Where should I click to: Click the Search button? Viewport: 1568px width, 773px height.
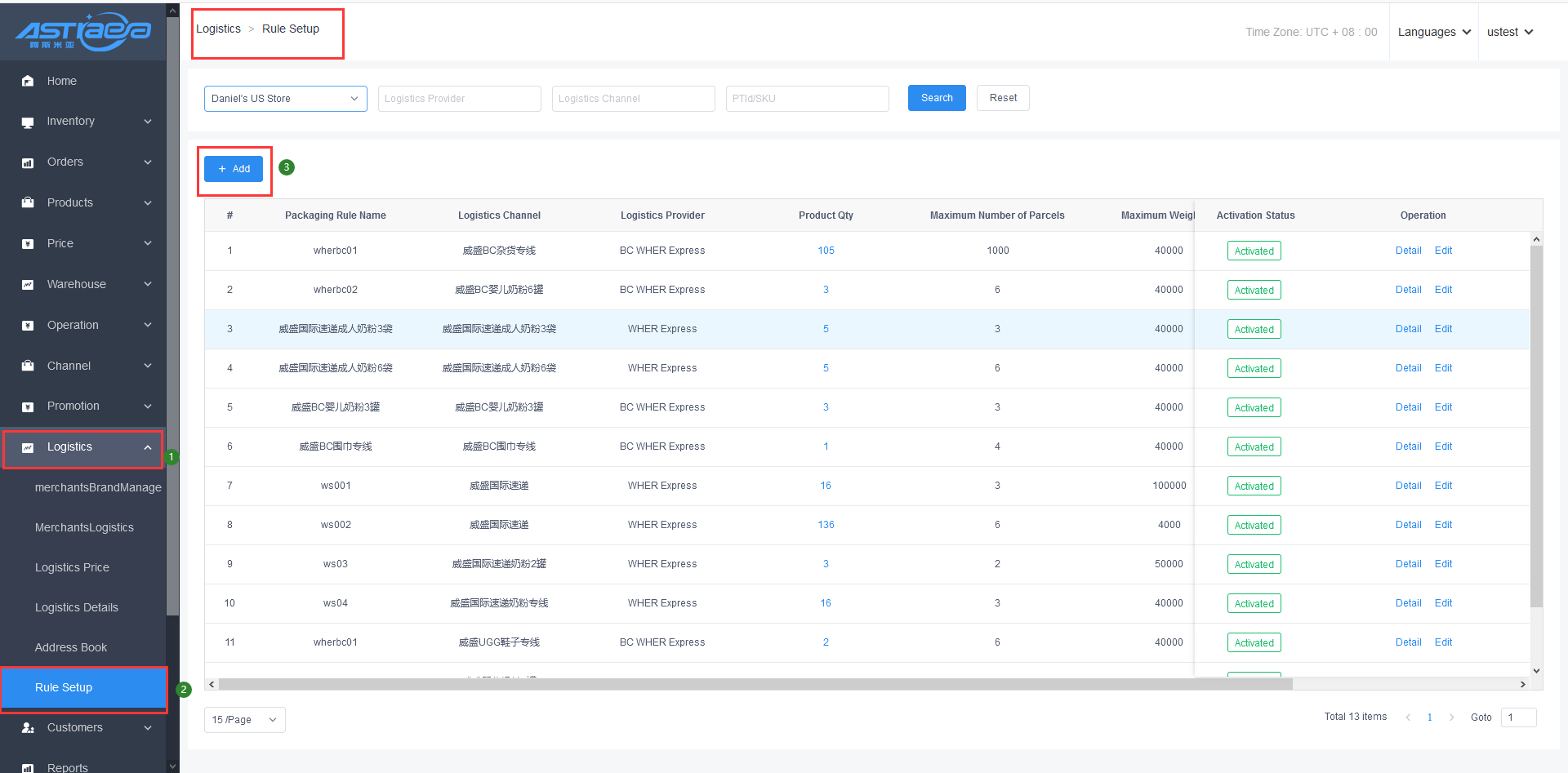click(937, 98)
